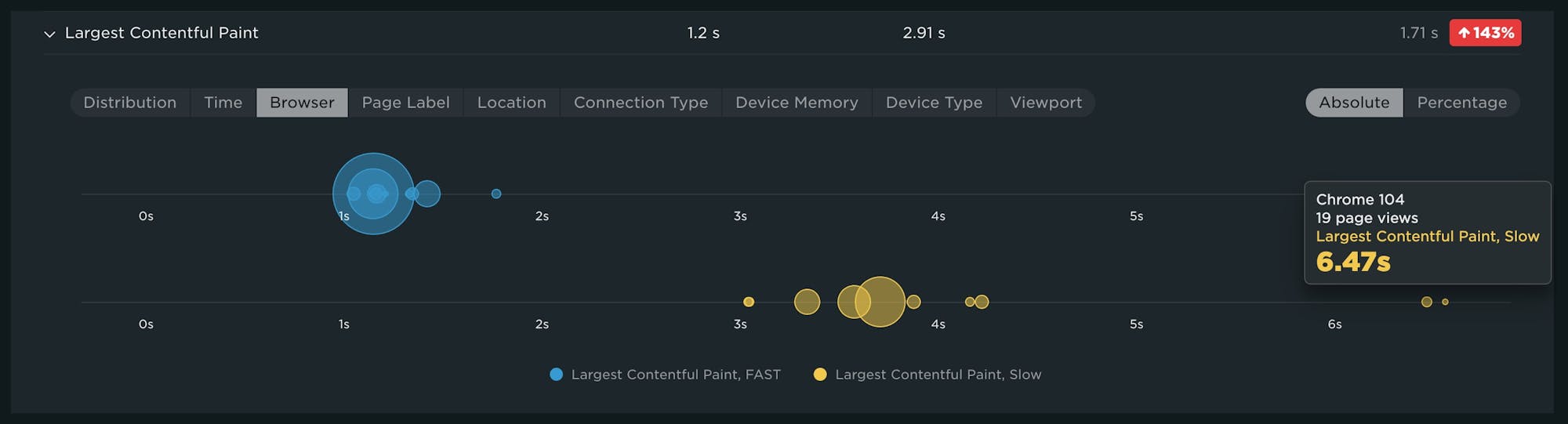Image resolution: width=1568 pixels, height=424 pixels.
Task: Switch to the Page Label tab
Action: pos(405,103)
